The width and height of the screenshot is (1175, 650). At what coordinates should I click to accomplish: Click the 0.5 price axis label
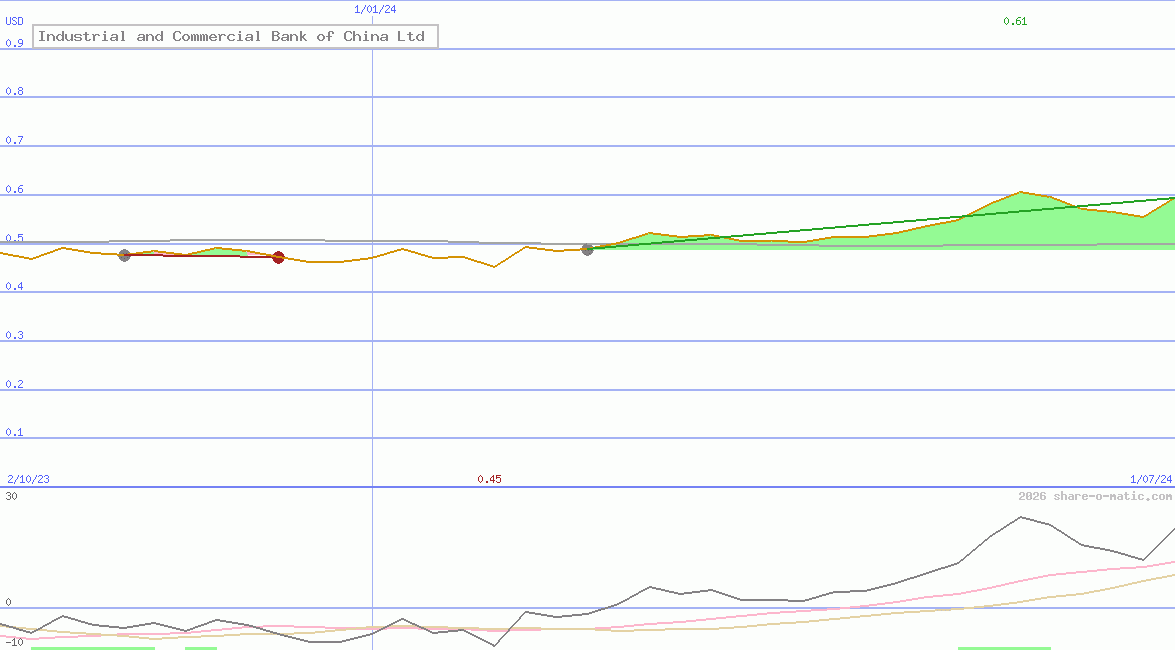tap(14, 238)
